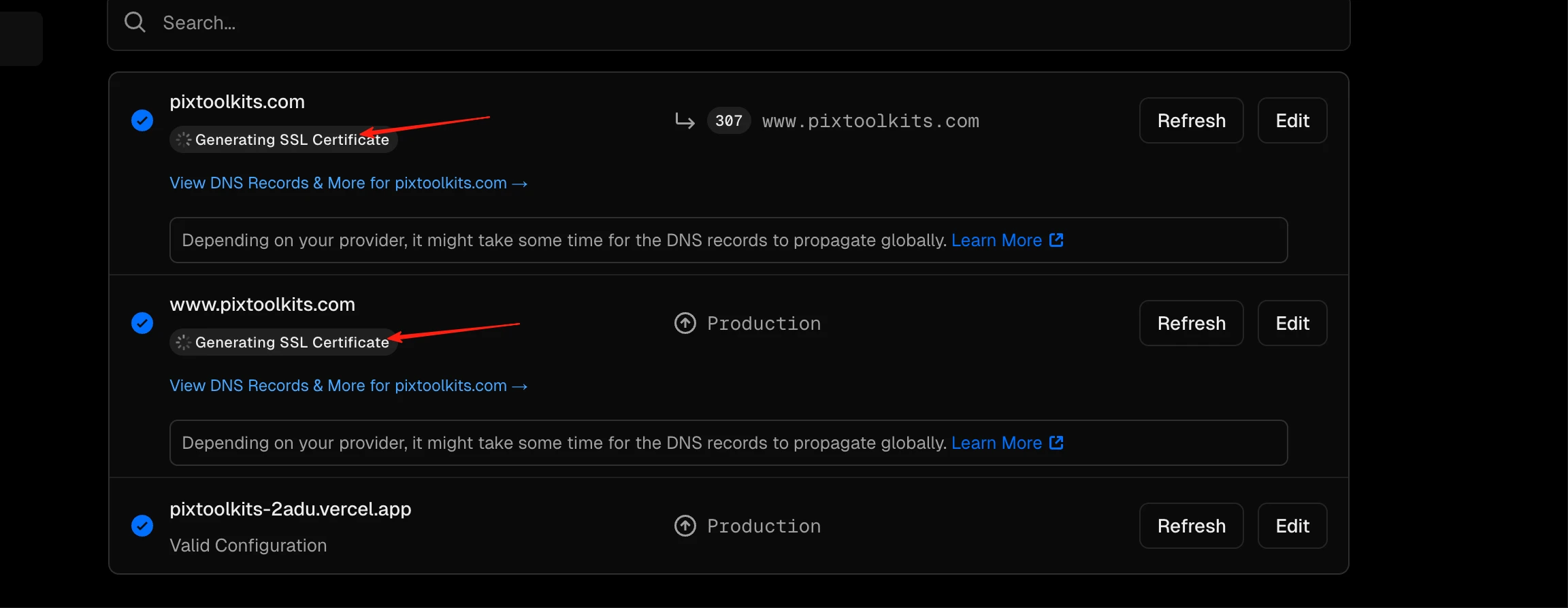Edit the pixtoolkits.com domain
Image resolution: width=1568 pixels, height=608 pixels.
pos(1292,120)
